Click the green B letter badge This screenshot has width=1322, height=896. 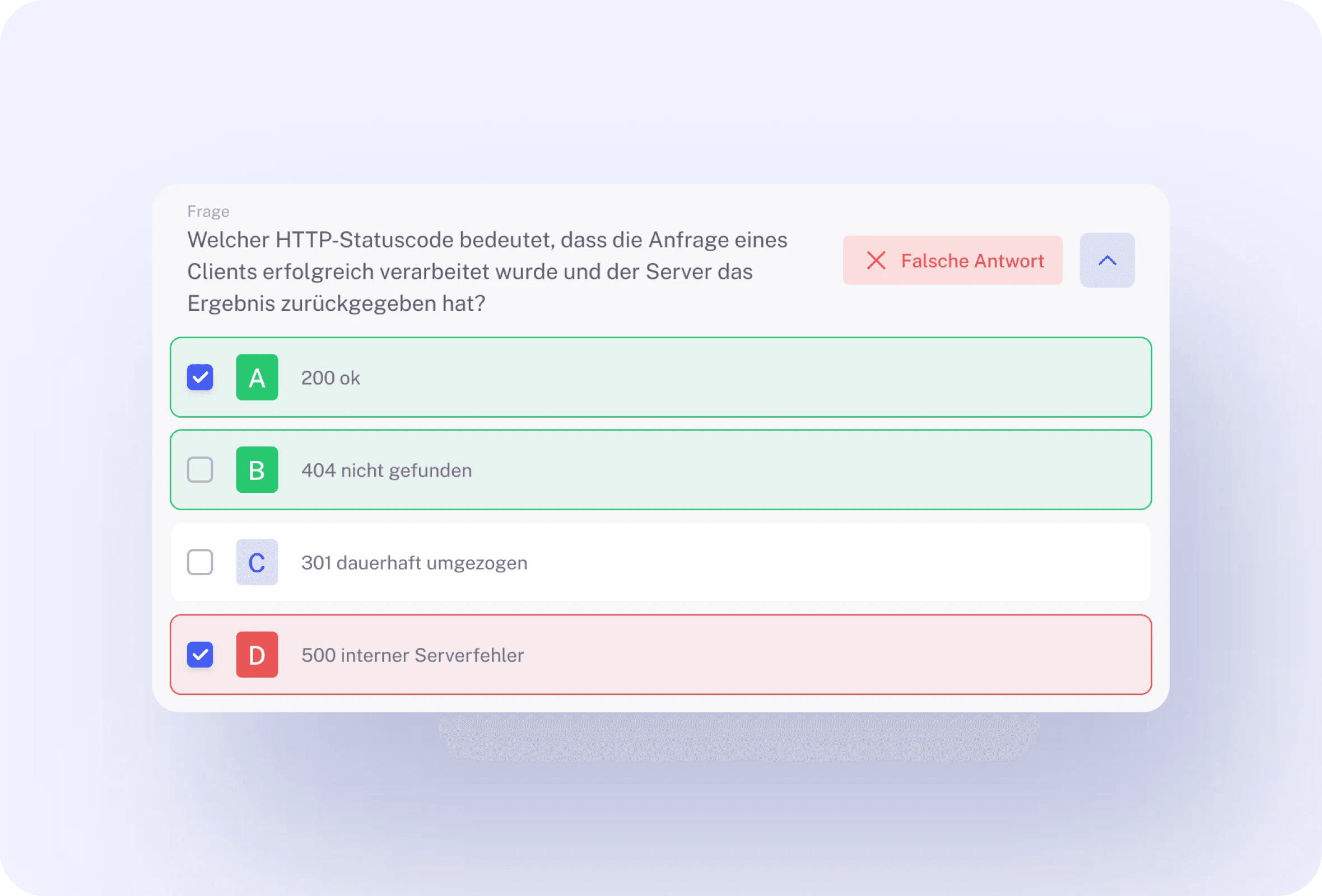point(257,470)
